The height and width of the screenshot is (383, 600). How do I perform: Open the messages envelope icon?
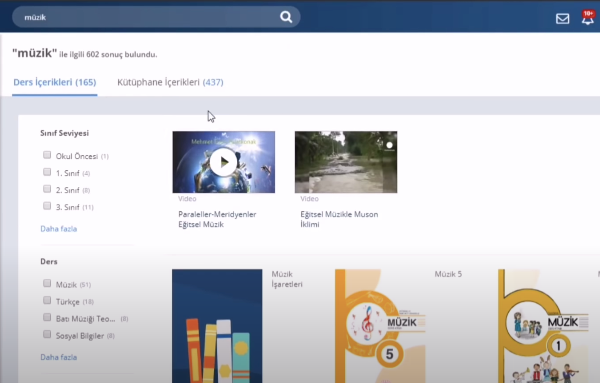coord(562,18)
